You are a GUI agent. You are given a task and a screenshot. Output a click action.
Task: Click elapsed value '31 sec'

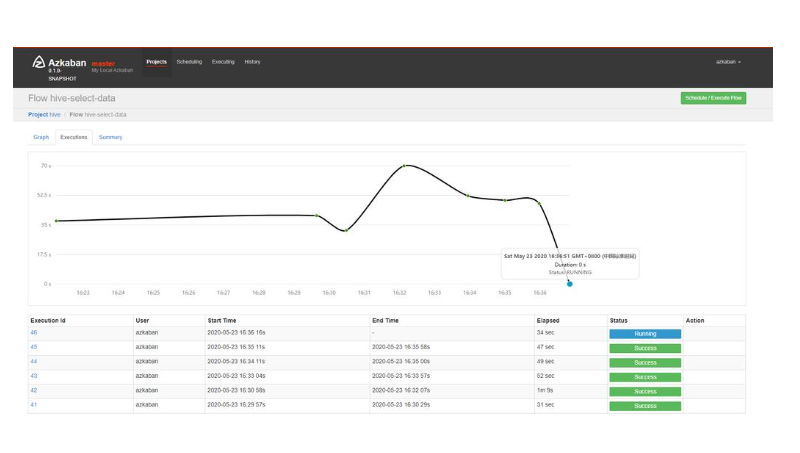[545, 405]
